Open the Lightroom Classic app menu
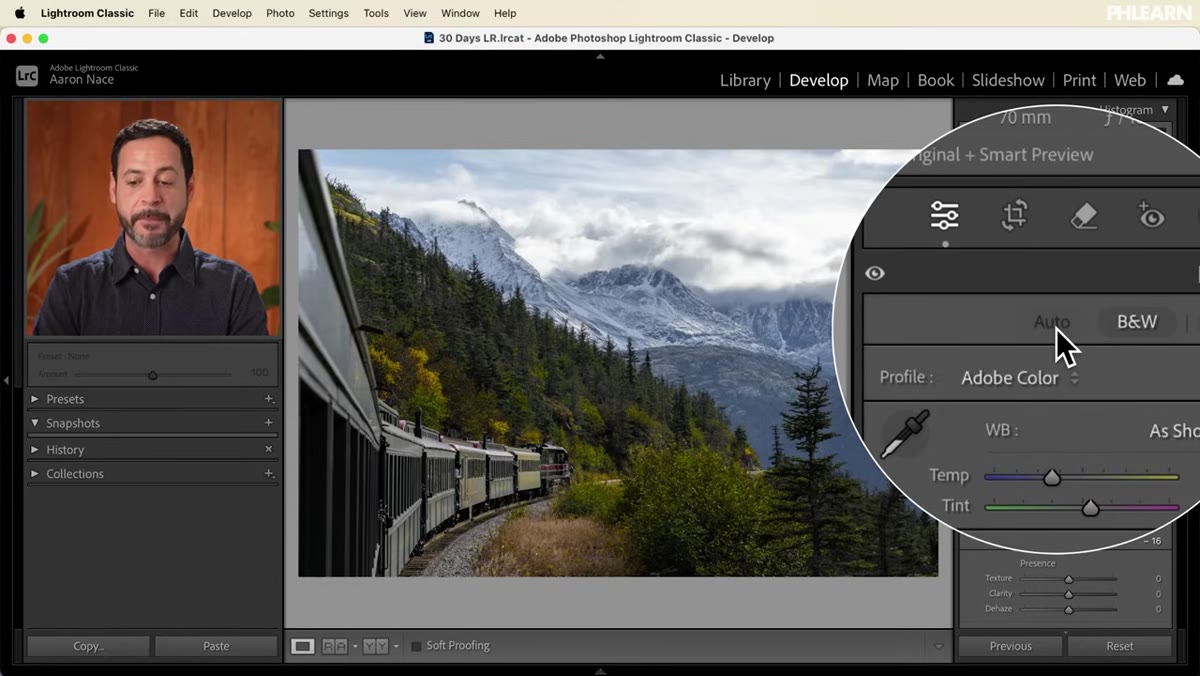Screen dimensions: 1200x676 [x=87, y=13]
